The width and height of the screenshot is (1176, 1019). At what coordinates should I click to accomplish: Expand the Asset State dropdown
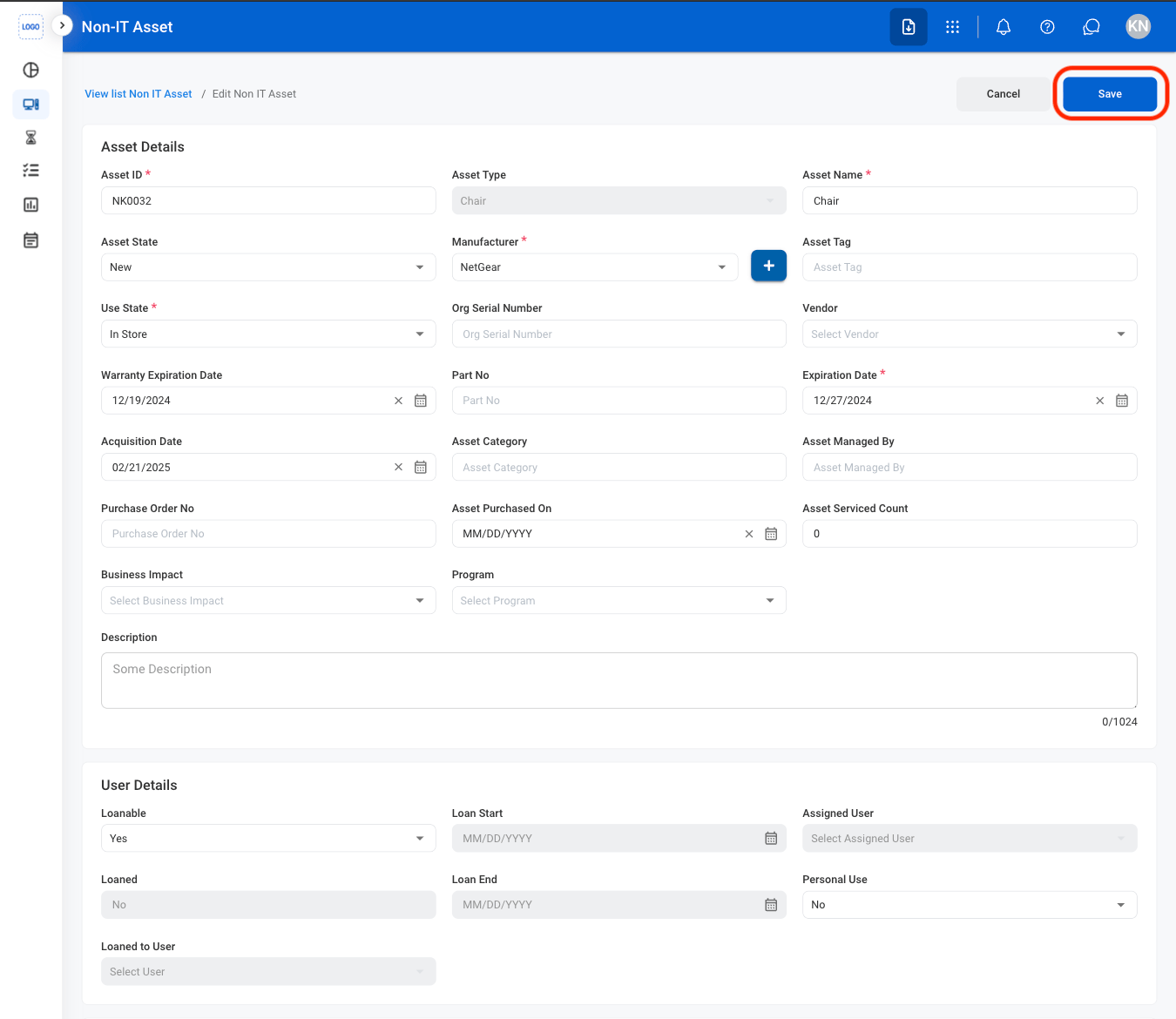(268, 267)
